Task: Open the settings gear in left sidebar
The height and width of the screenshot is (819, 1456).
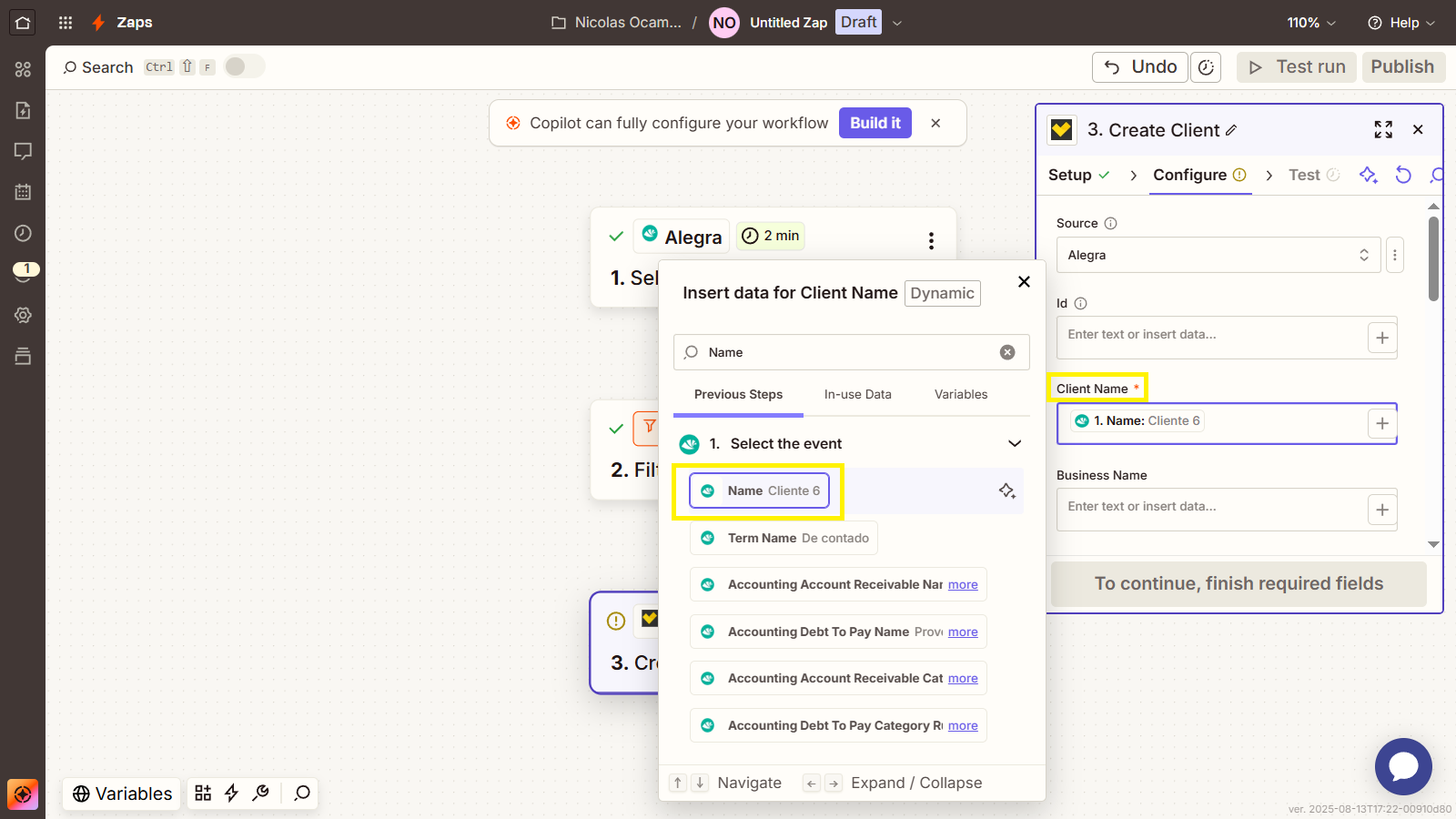Action: point(23,315)
